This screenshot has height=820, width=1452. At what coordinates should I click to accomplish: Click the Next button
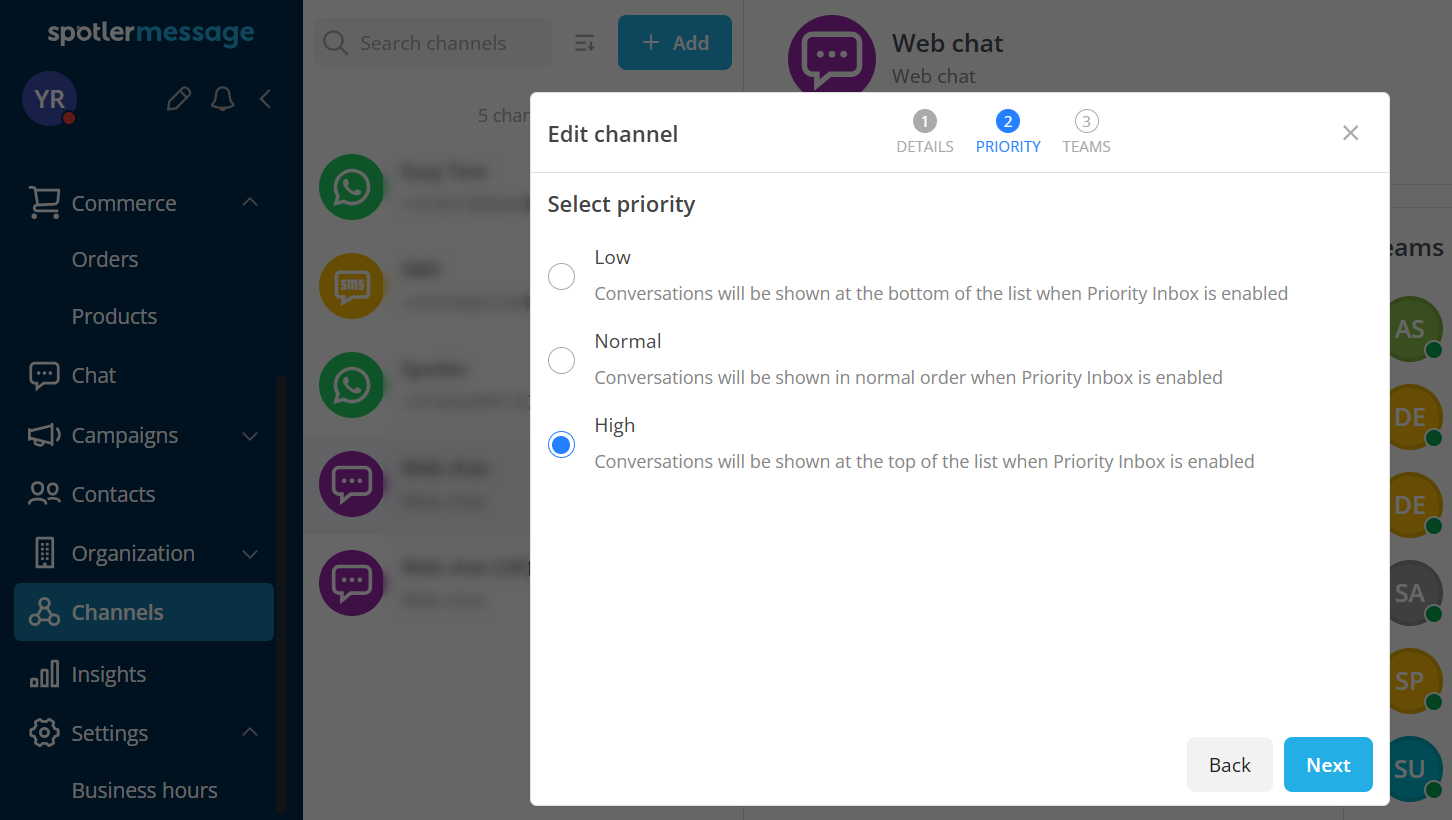click(1328, 765)
